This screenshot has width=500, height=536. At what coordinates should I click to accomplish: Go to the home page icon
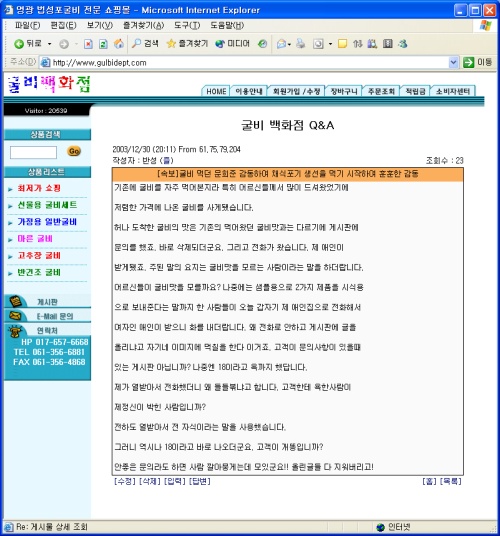point(119,44)
